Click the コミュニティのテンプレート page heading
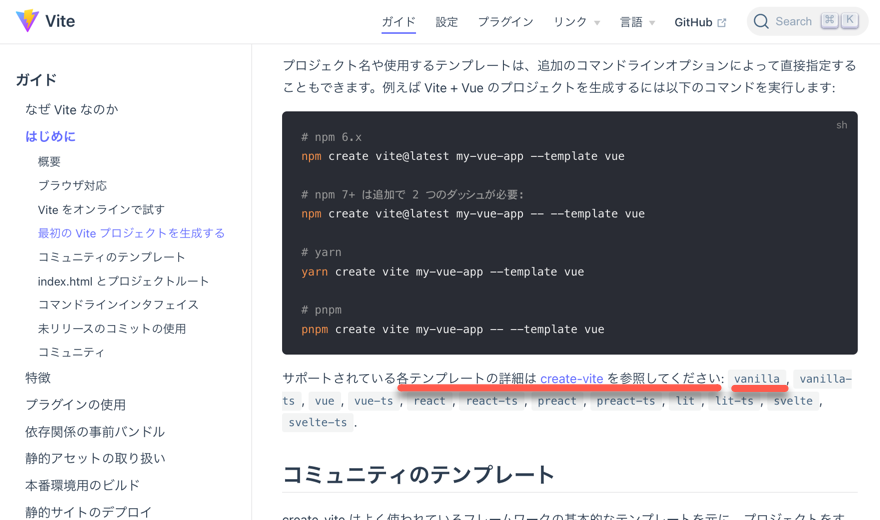The height and width of the screenshot is (520, 880). tap(419, 475)
